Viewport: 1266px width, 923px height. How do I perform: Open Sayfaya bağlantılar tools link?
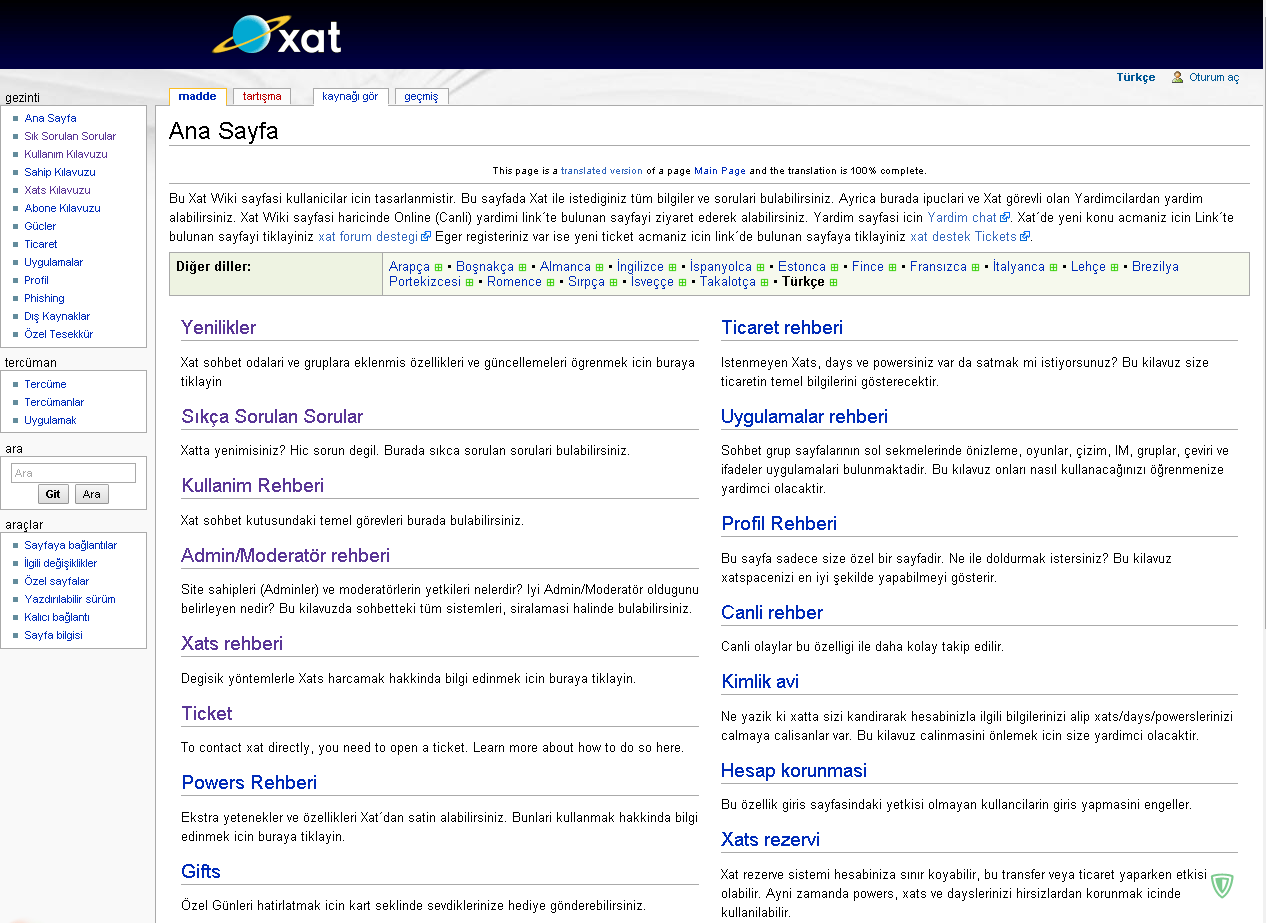[x=71, y=545]
